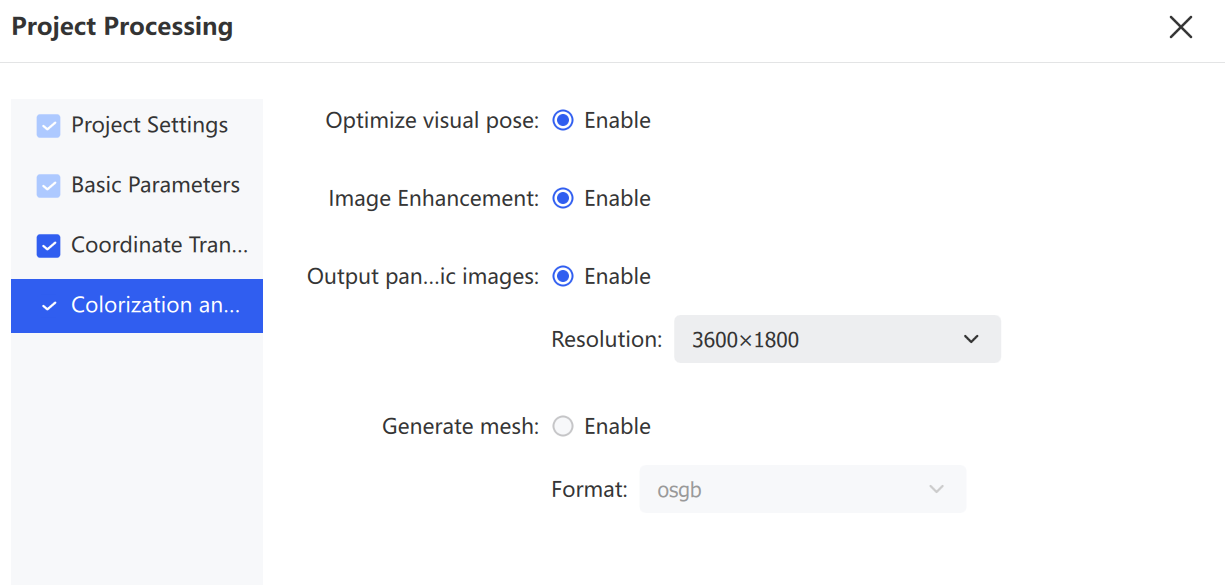Close the Project Processing dialog
This screenshot has height=585, width=1225.
[x=1181, y=27]
